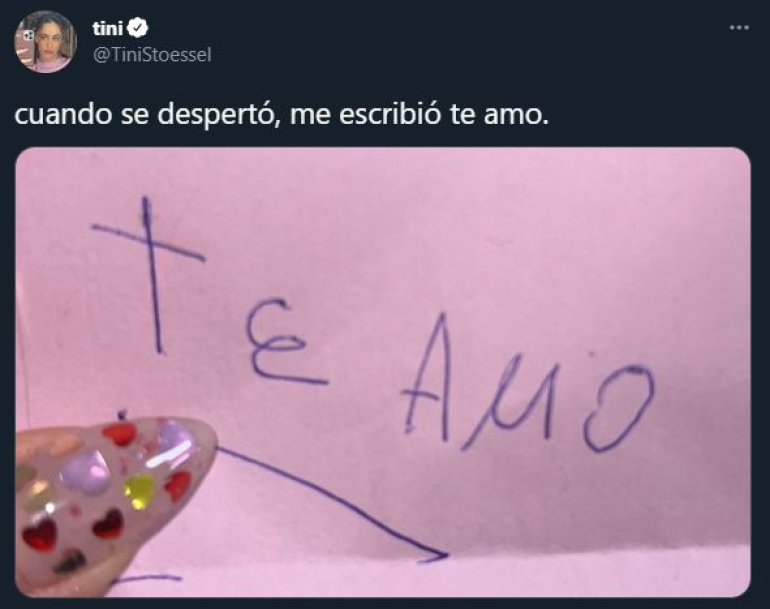Click the display name "tini"
Screen dimensions: 770x609
[x=108, y=28]
